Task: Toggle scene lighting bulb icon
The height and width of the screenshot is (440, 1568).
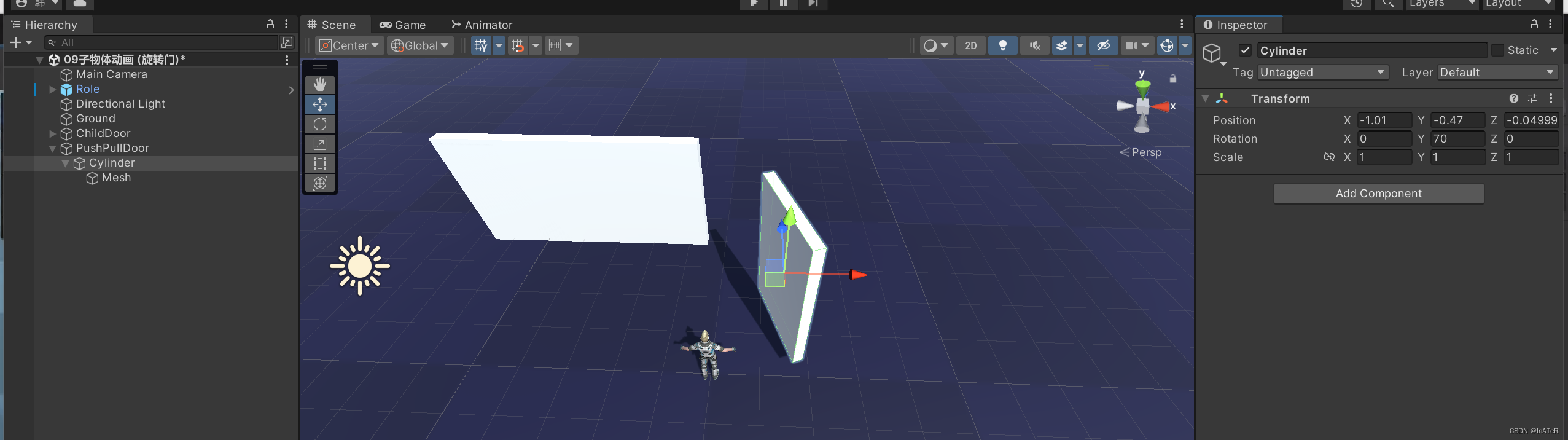Action: [x=1002, y=45]
